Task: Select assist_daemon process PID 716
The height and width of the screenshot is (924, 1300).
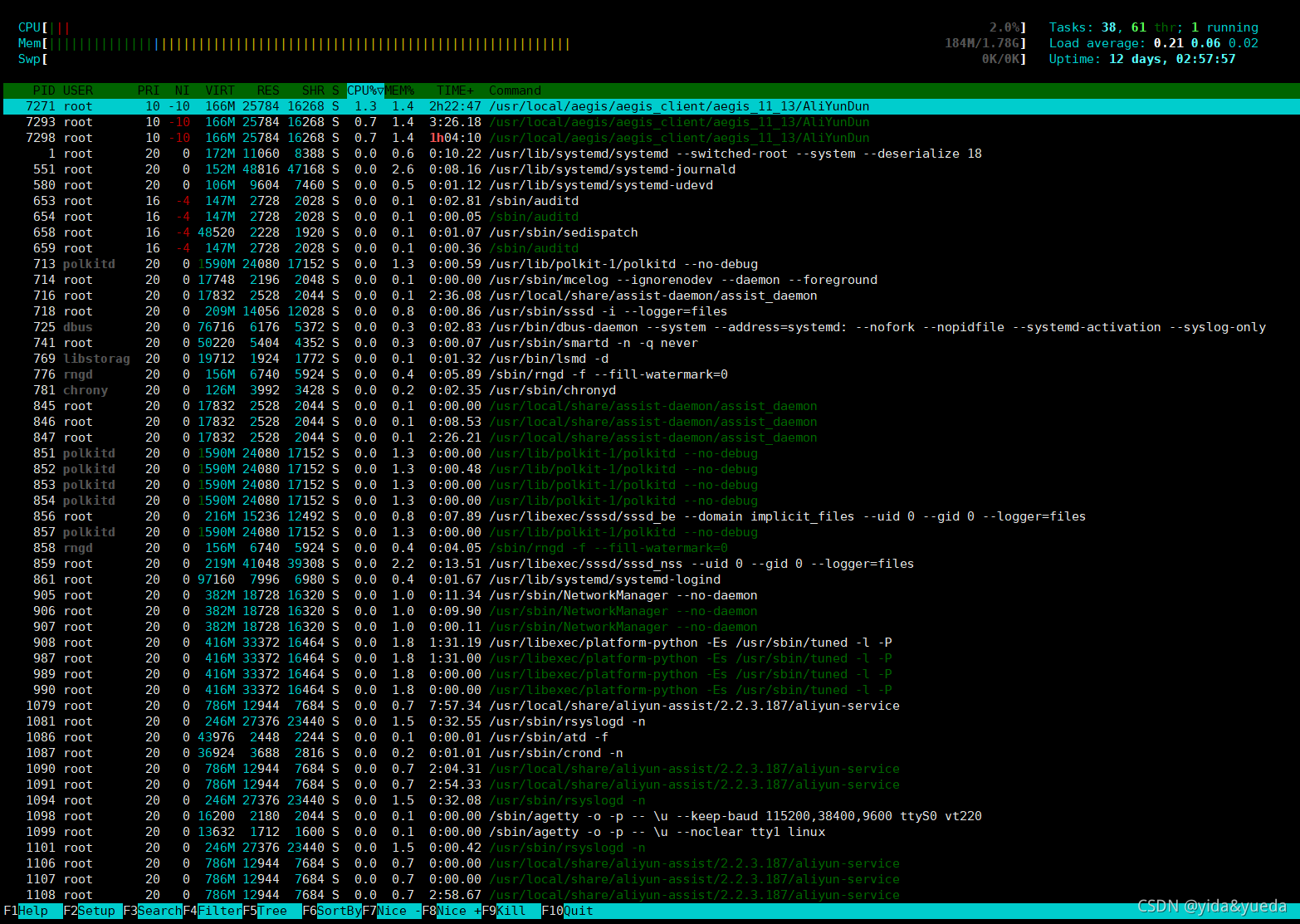Action: 650,296
